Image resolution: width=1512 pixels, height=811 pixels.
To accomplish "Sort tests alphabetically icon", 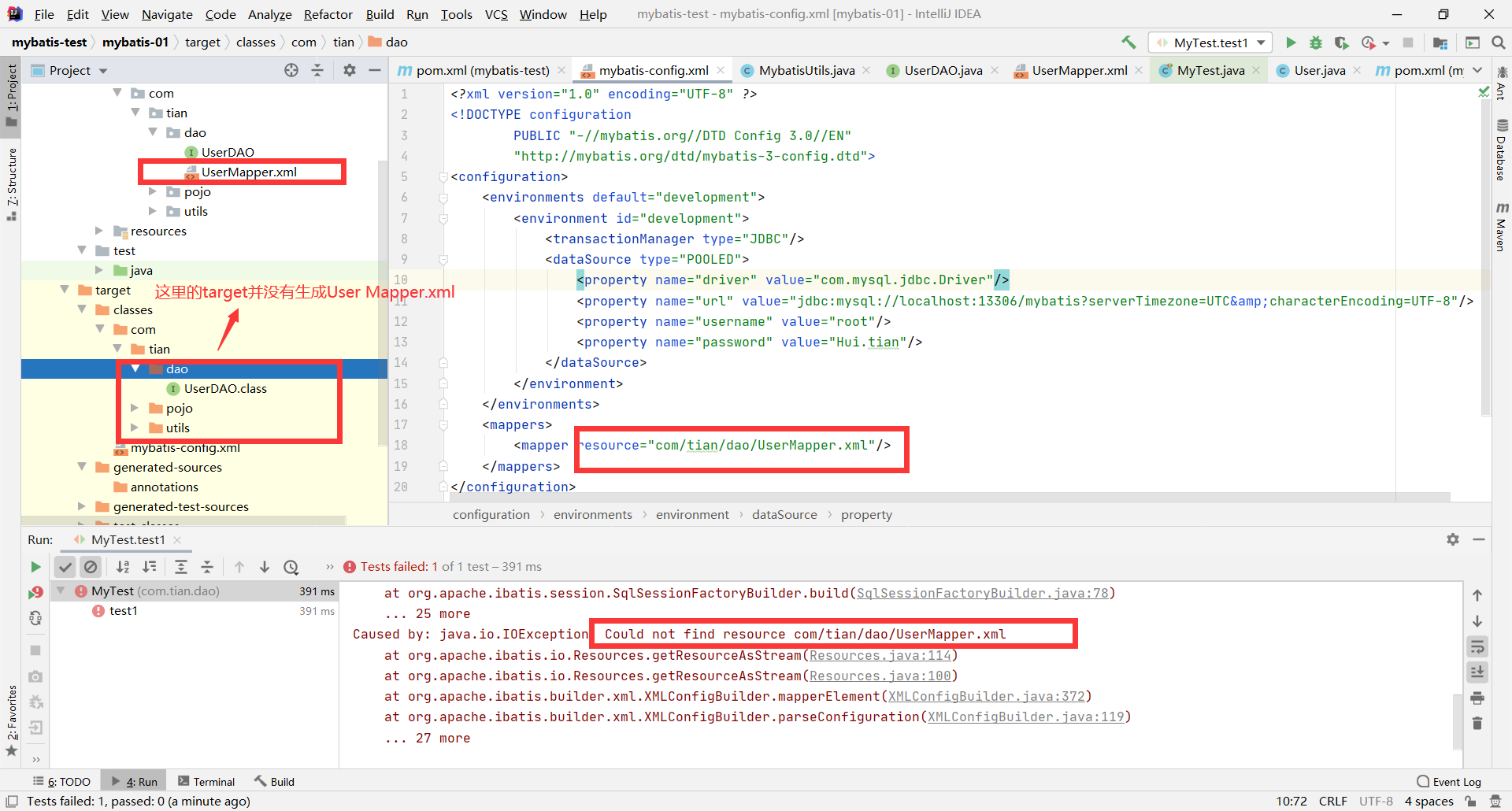I will point(124,567).
